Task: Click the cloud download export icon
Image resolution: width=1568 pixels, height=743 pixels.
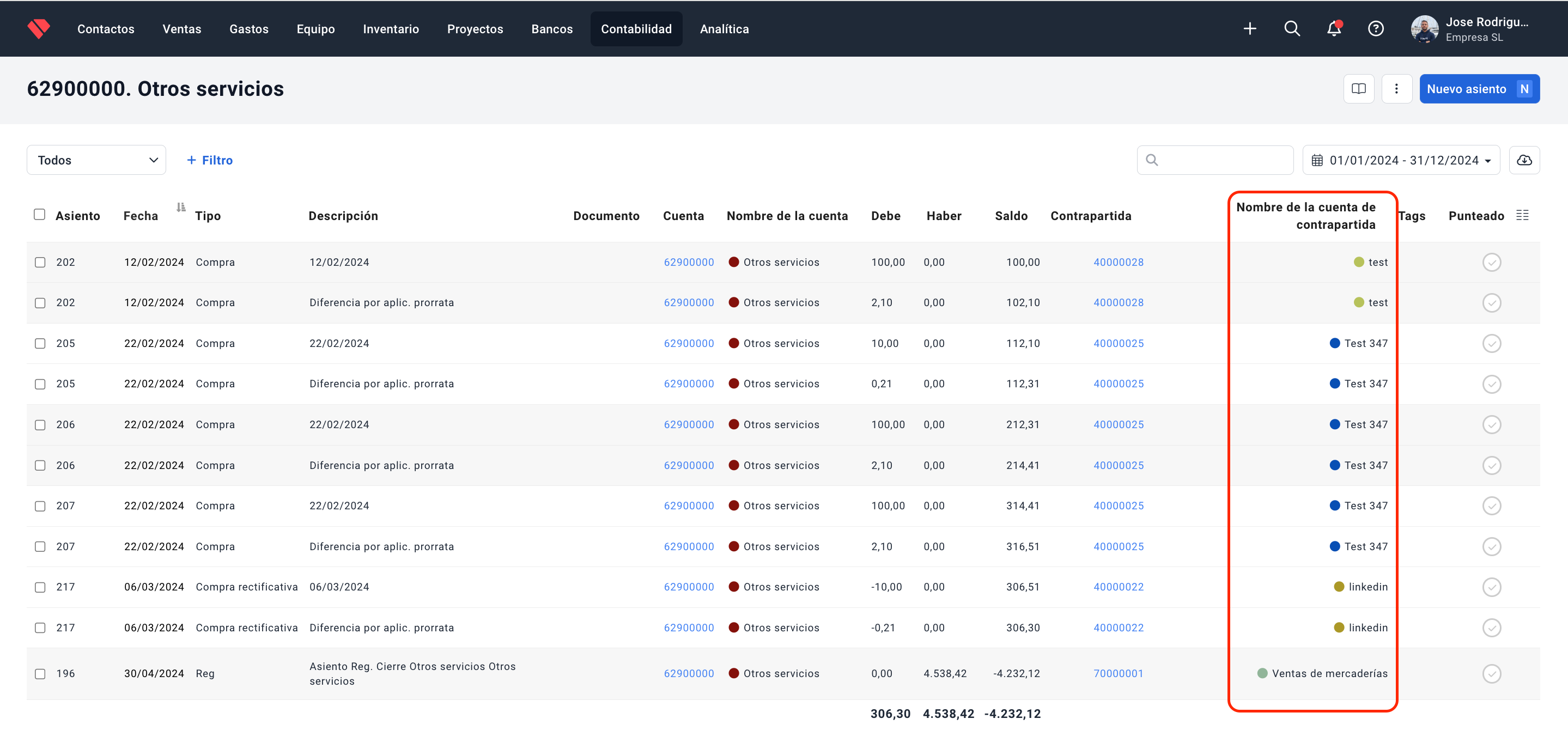Action: 1524,160
